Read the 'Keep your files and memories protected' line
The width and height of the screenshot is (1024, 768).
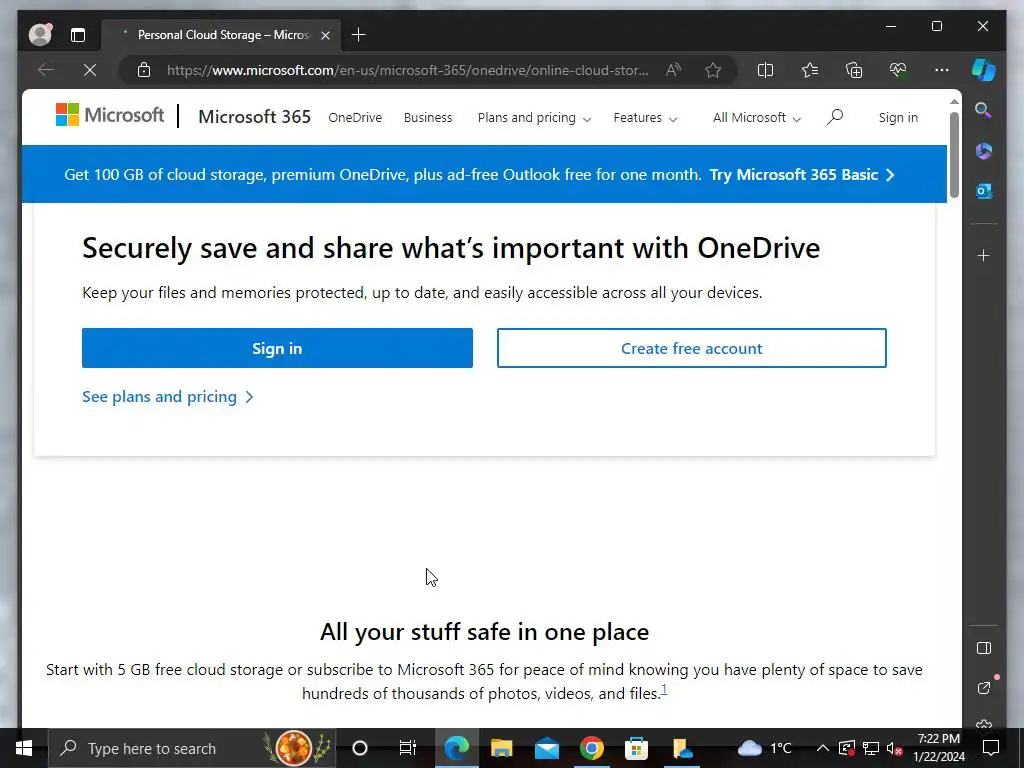pyautogui.click(x=422, y=293)
